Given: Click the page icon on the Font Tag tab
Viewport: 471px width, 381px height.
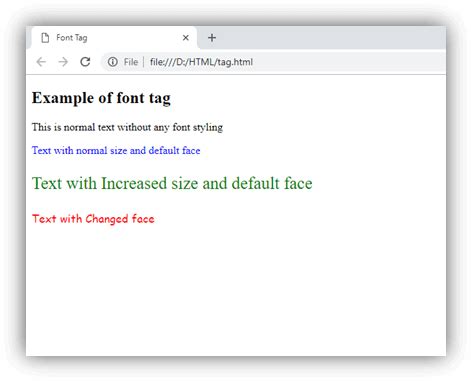Looking at the screenshot, I should click(x=45, y=38).
